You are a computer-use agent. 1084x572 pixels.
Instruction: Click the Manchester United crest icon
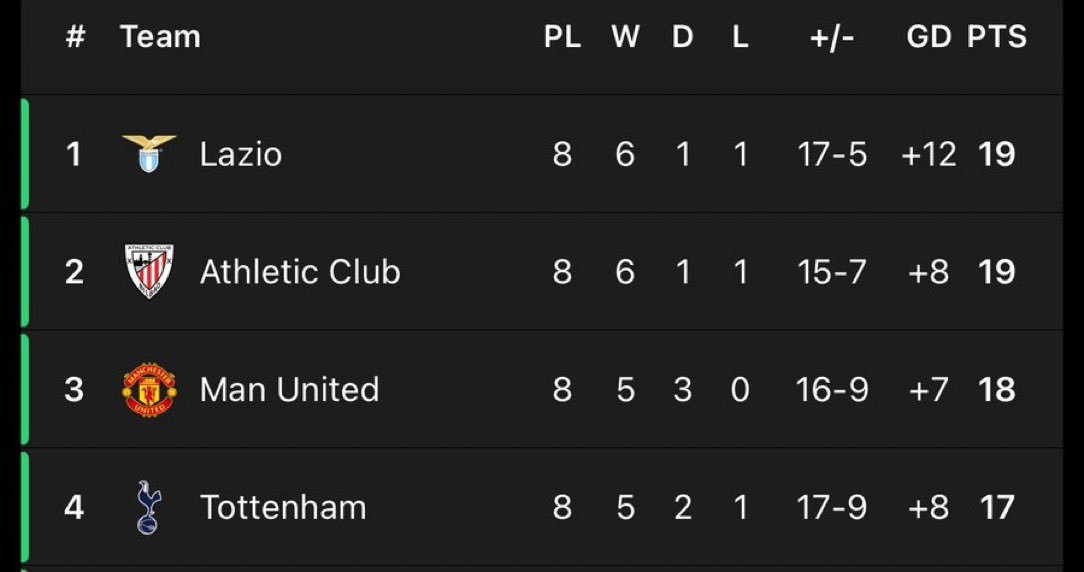pyautogui.click(x=149, y=389)
